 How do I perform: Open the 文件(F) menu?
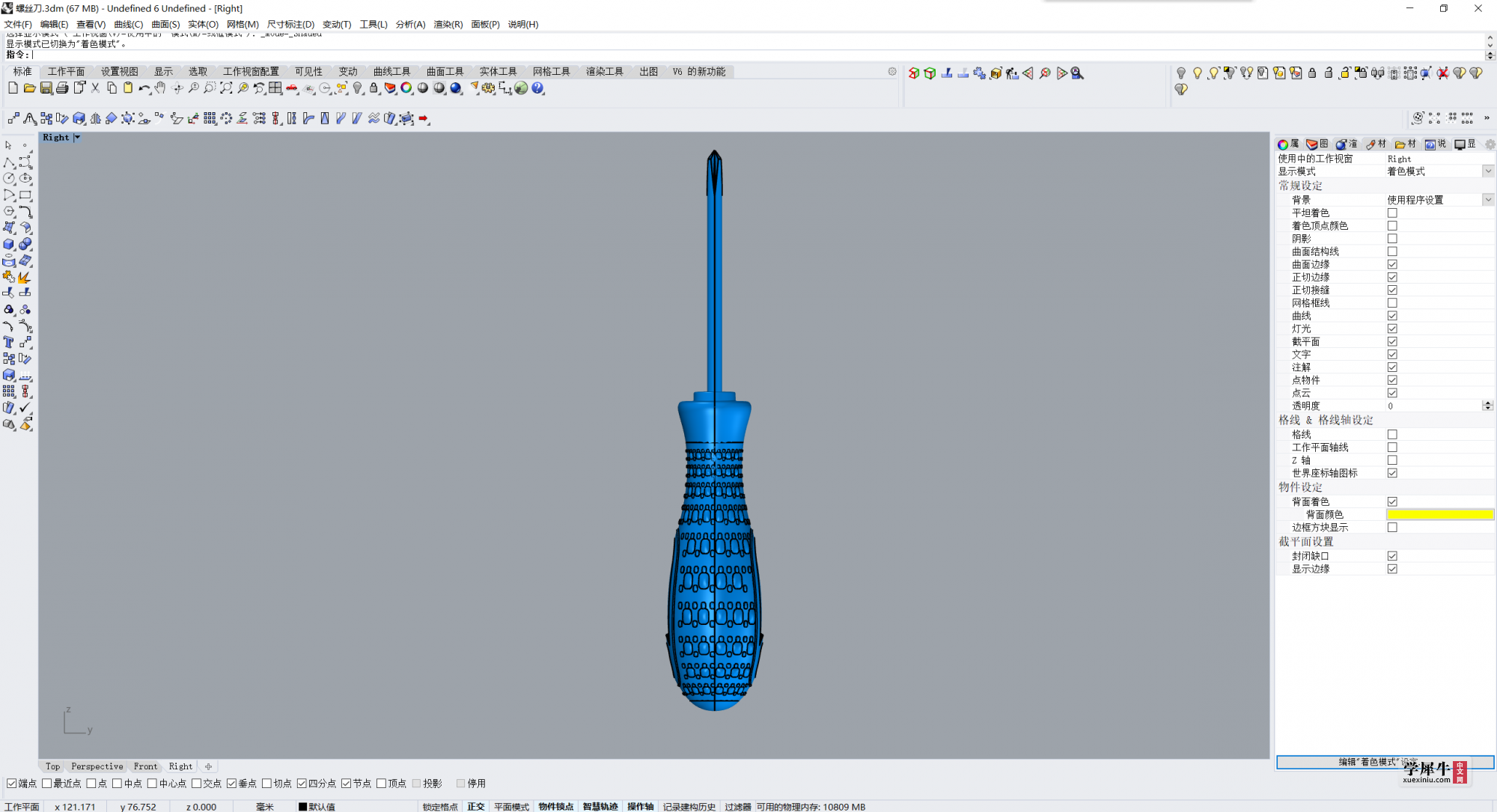pyautogui.click(x=18, y=24)
